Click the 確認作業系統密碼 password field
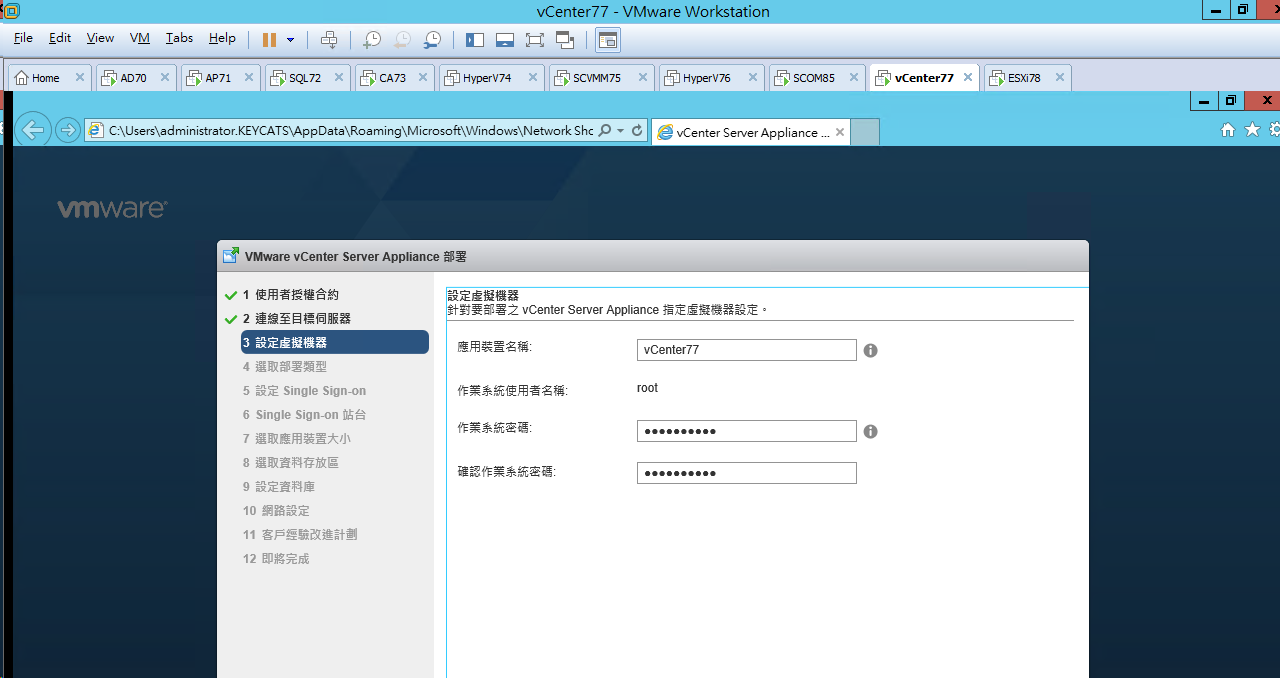This screenshot has width=1280, height=678. [x=746, y=473]
